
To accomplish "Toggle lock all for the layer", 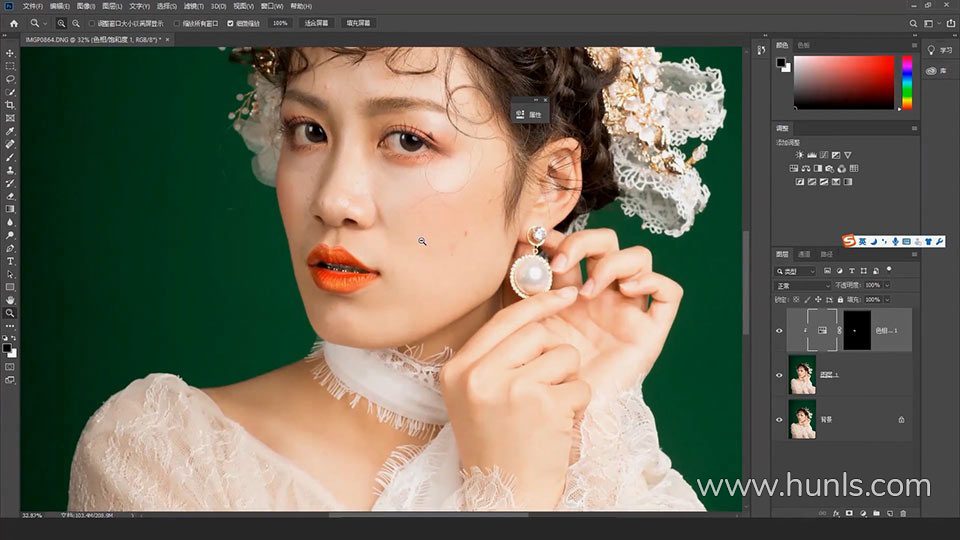I will [840, 300].
